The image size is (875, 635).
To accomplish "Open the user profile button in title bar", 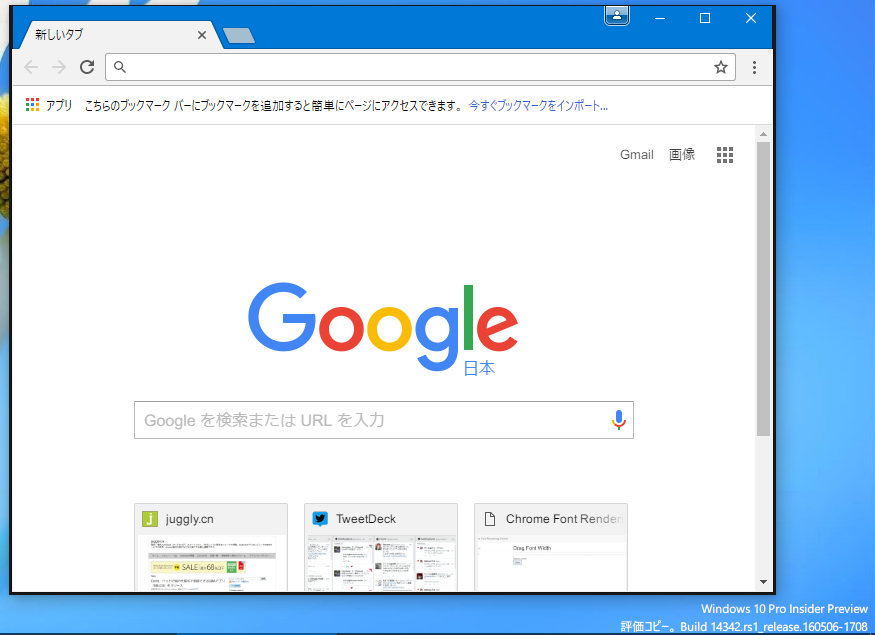I will pyautogui.click(x=617, y=16).
